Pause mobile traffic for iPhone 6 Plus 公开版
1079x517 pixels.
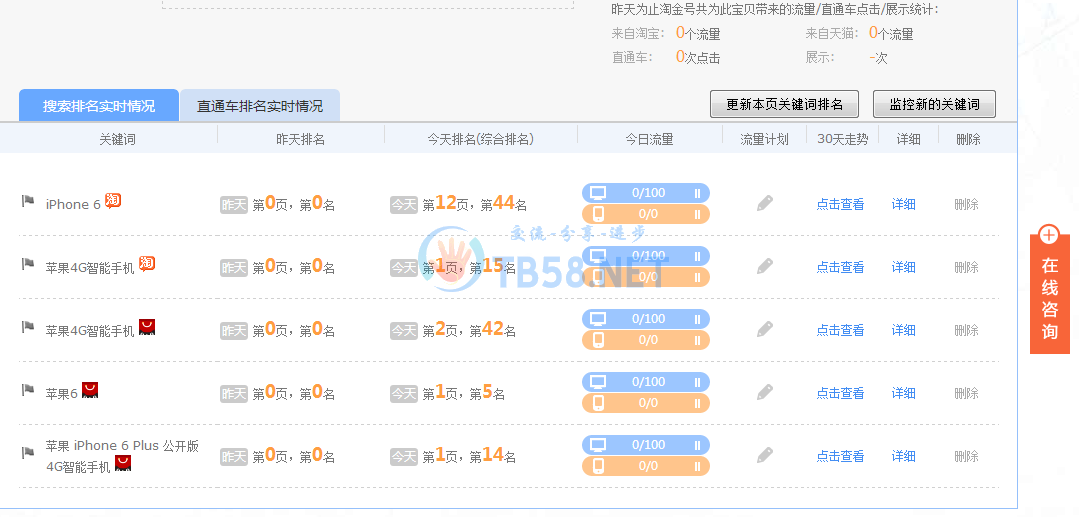click(x=697, y=466)
